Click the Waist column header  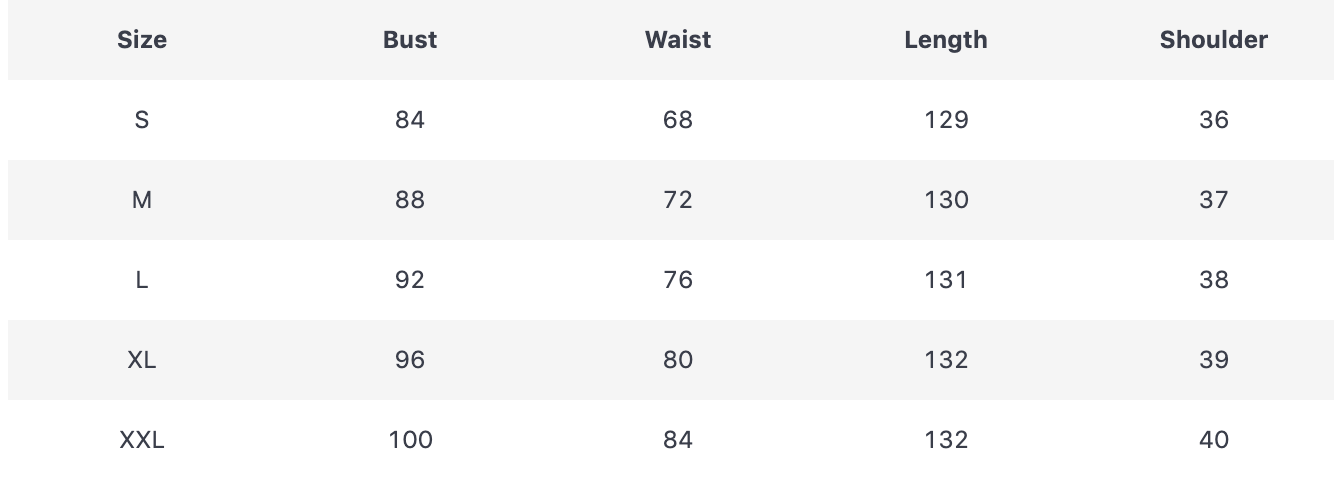click(x=678, y=40)
